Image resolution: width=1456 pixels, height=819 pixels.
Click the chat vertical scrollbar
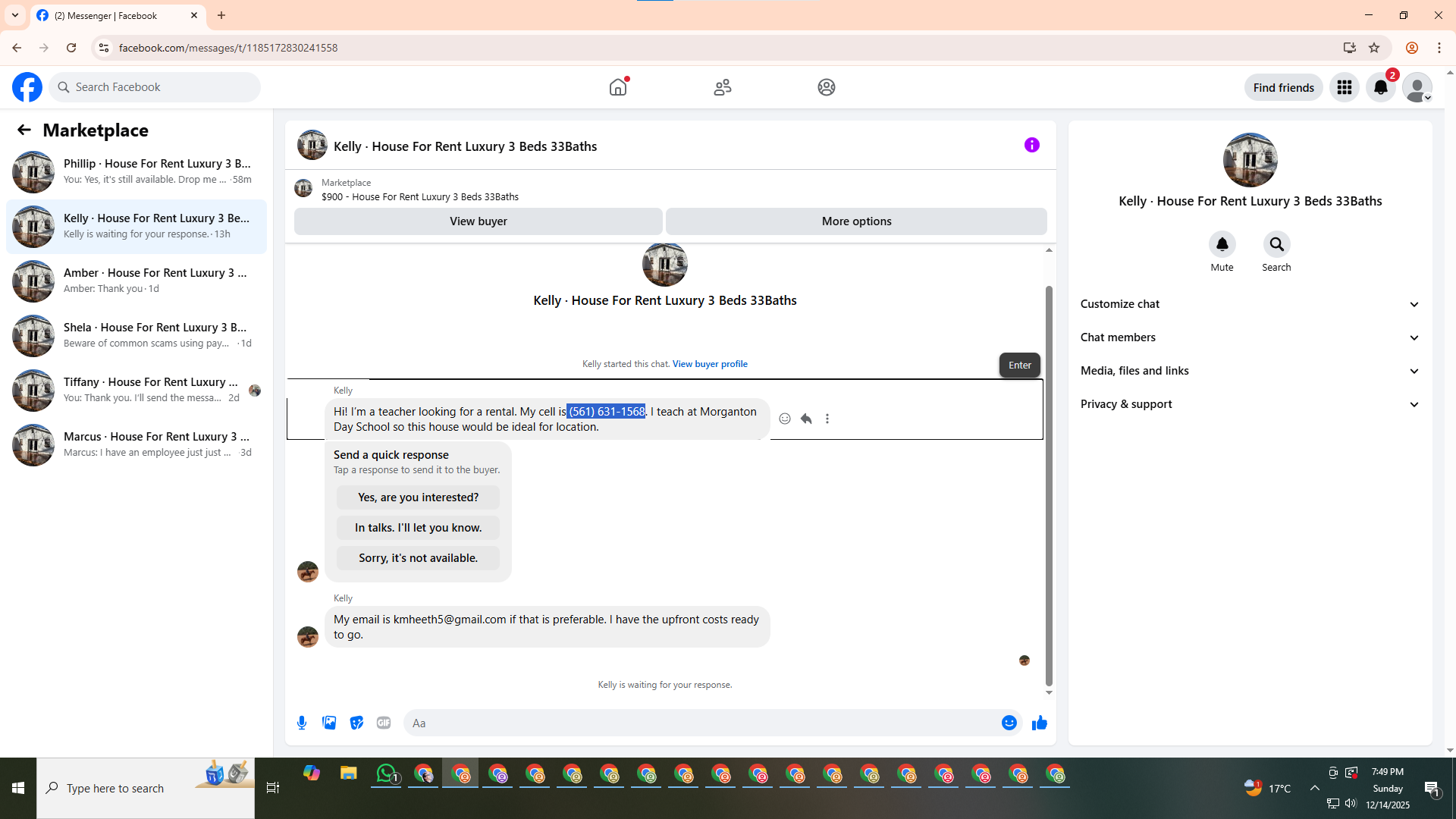(1049, 485)
